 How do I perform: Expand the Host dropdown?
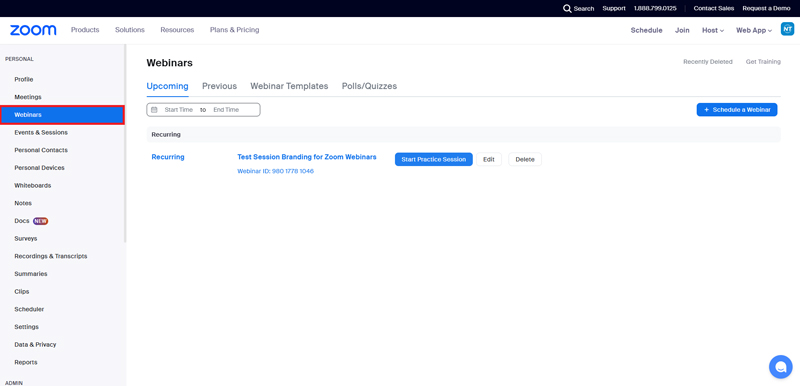point(713,31)
